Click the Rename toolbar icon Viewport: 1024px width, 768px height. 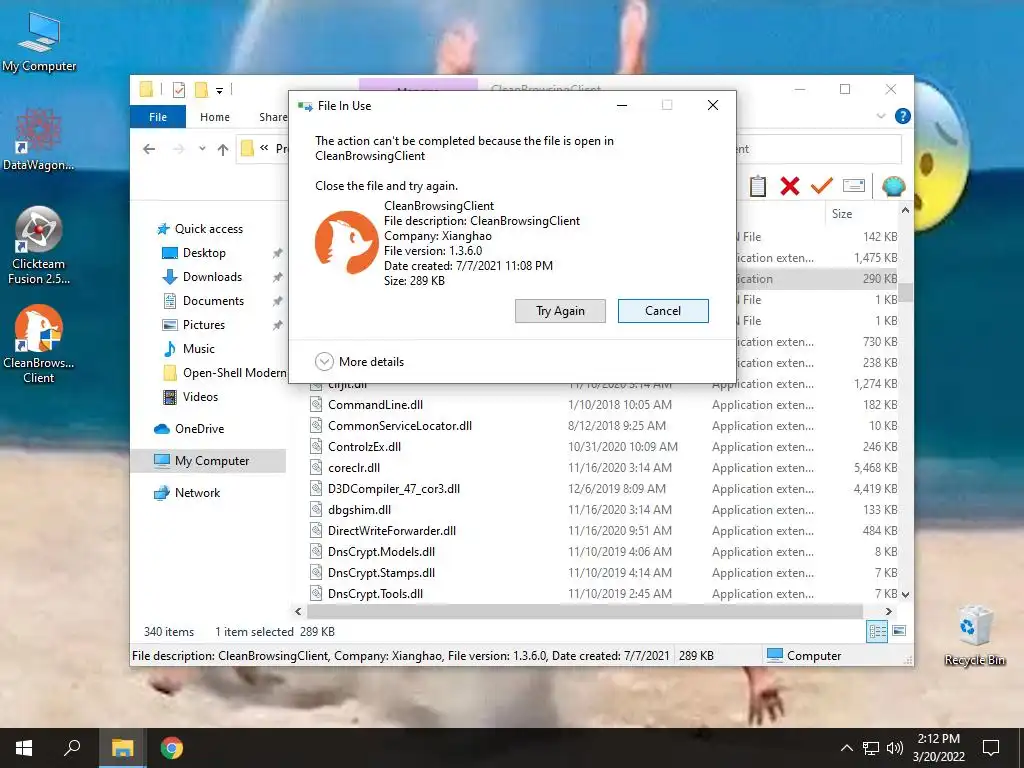[x=854, y=186]
